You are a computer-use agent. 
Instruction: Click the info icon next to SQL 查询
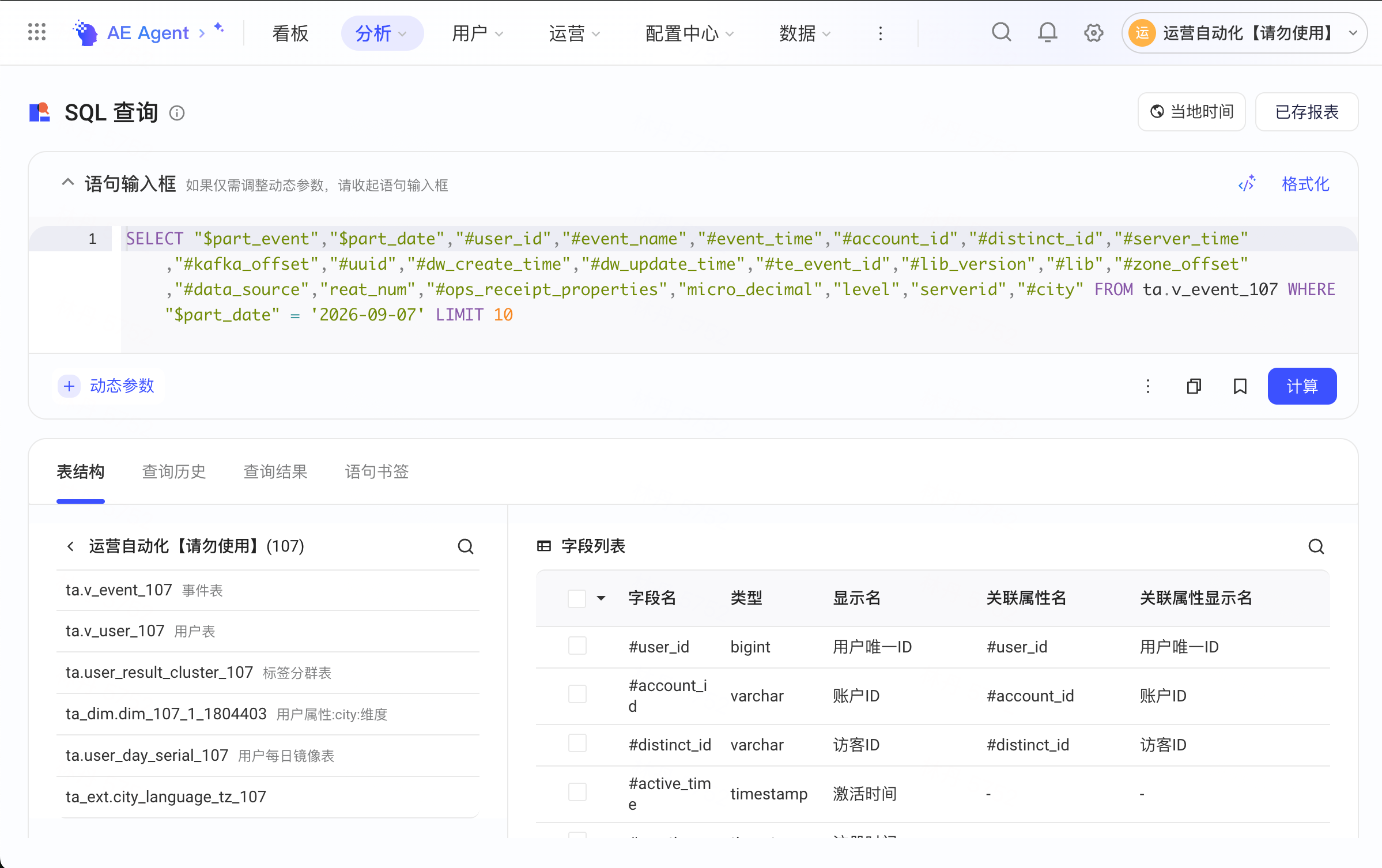(x=177, y=113)
